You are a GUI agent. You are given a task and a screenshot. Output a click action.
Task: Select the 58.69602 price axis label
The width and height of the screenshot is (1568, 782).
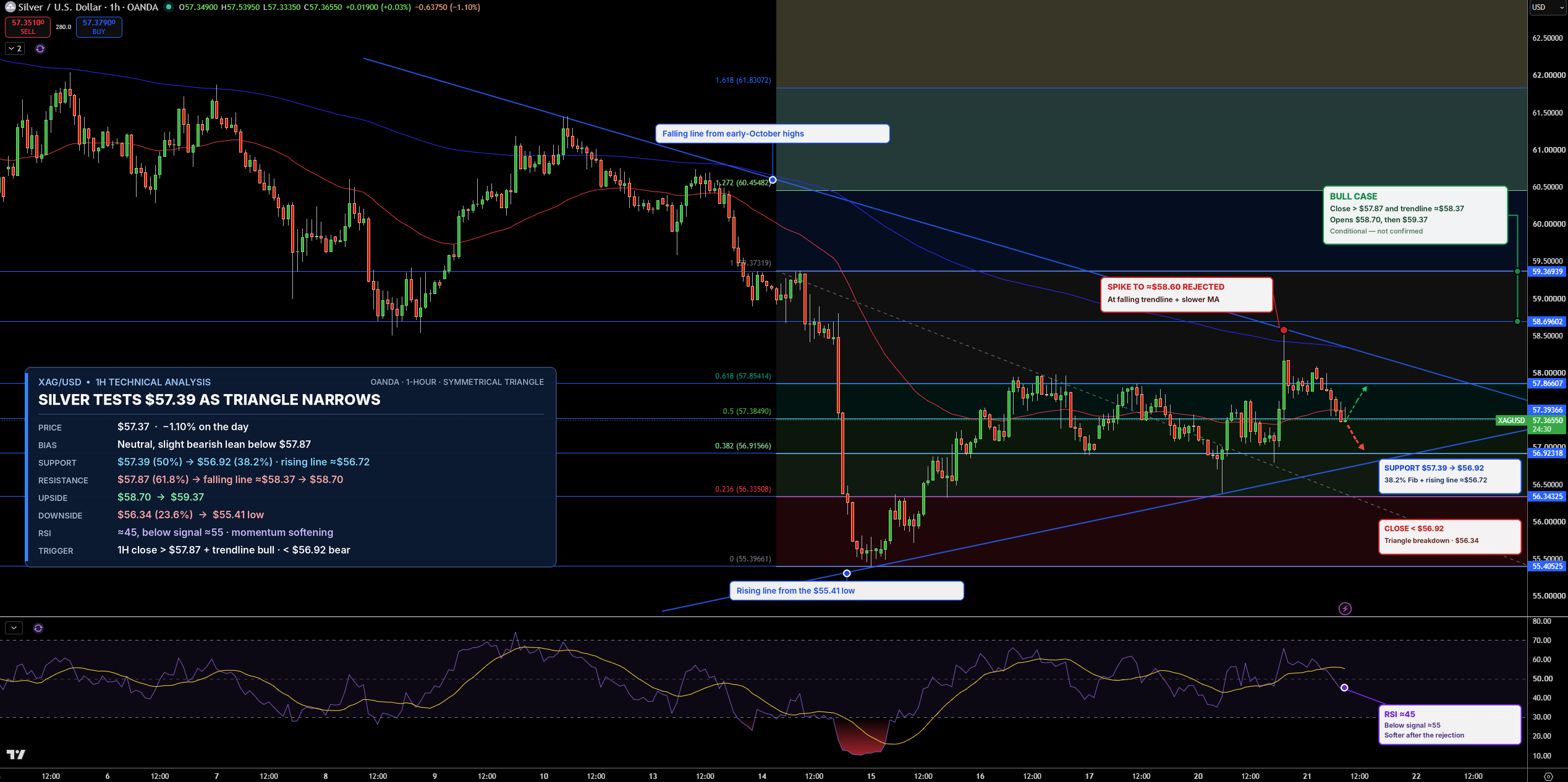tap(1548, 322)
